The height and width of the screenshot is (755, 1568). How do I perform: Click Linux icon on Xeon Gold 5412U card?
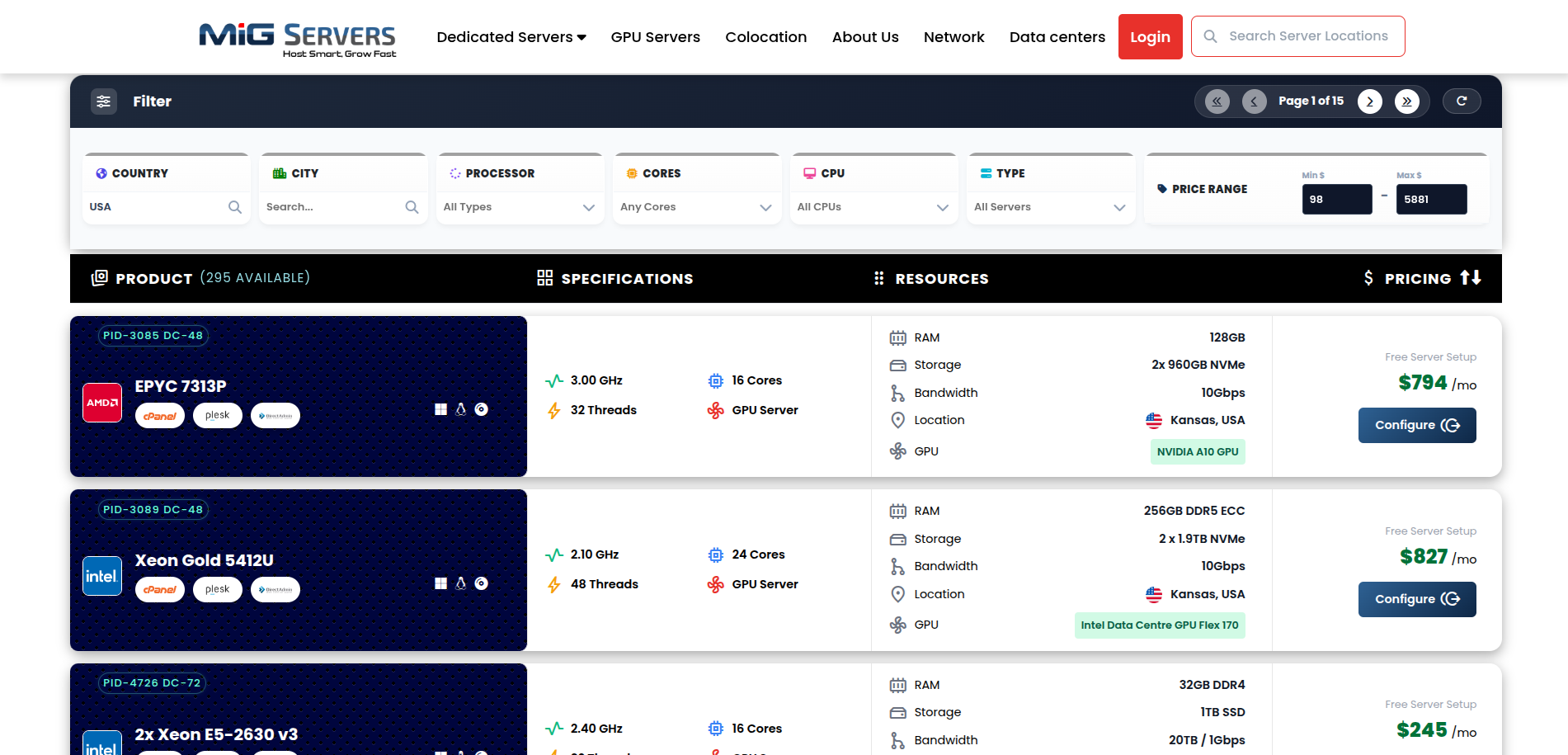point(461,583)
